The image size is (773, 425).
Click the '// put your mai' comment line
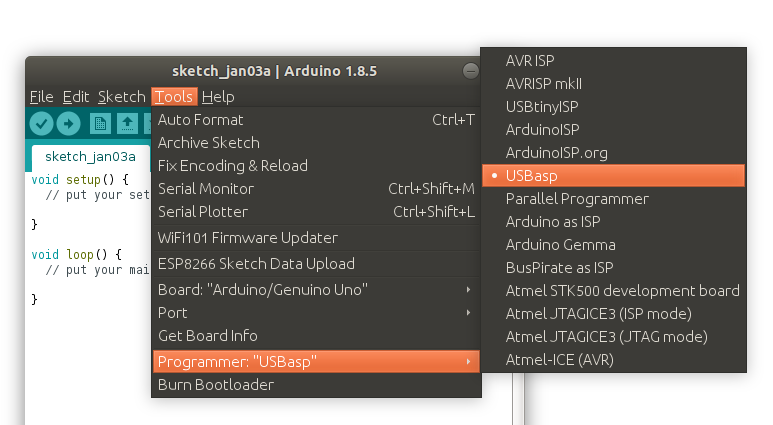pyautogui.click(x=98, y=270)
